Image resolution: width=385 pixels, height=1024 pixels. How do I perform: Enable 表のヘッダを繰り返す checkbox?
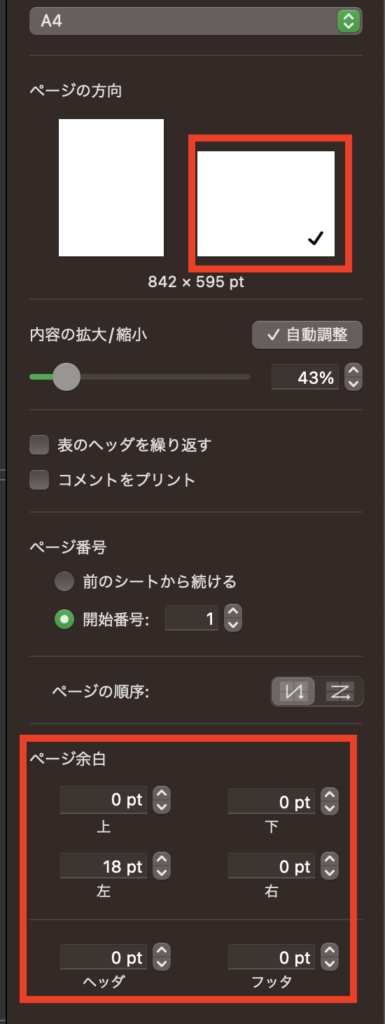(x=40, y=445)
